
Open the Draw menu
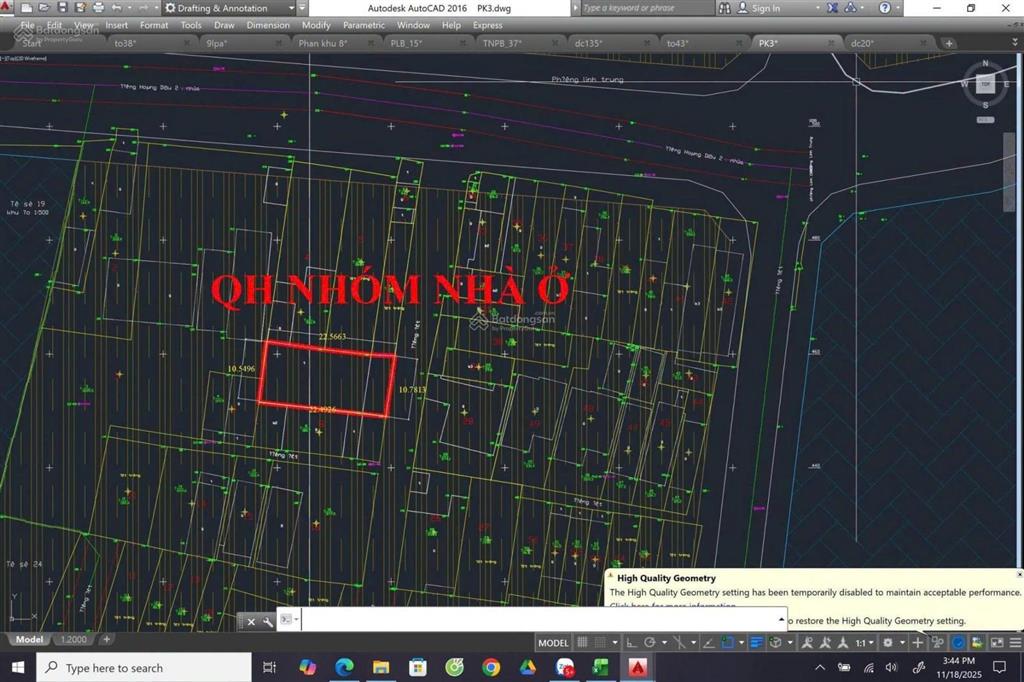tap(224, 25)
